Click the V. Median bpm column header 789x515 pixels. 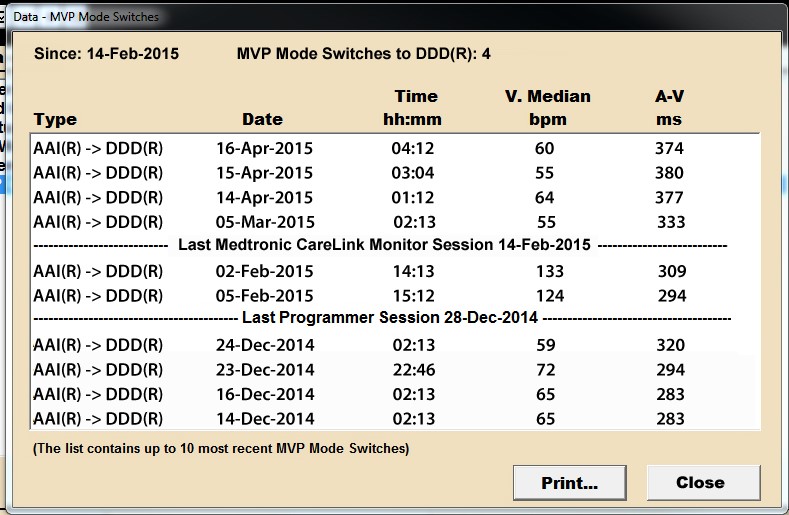[x=548, y=108]
